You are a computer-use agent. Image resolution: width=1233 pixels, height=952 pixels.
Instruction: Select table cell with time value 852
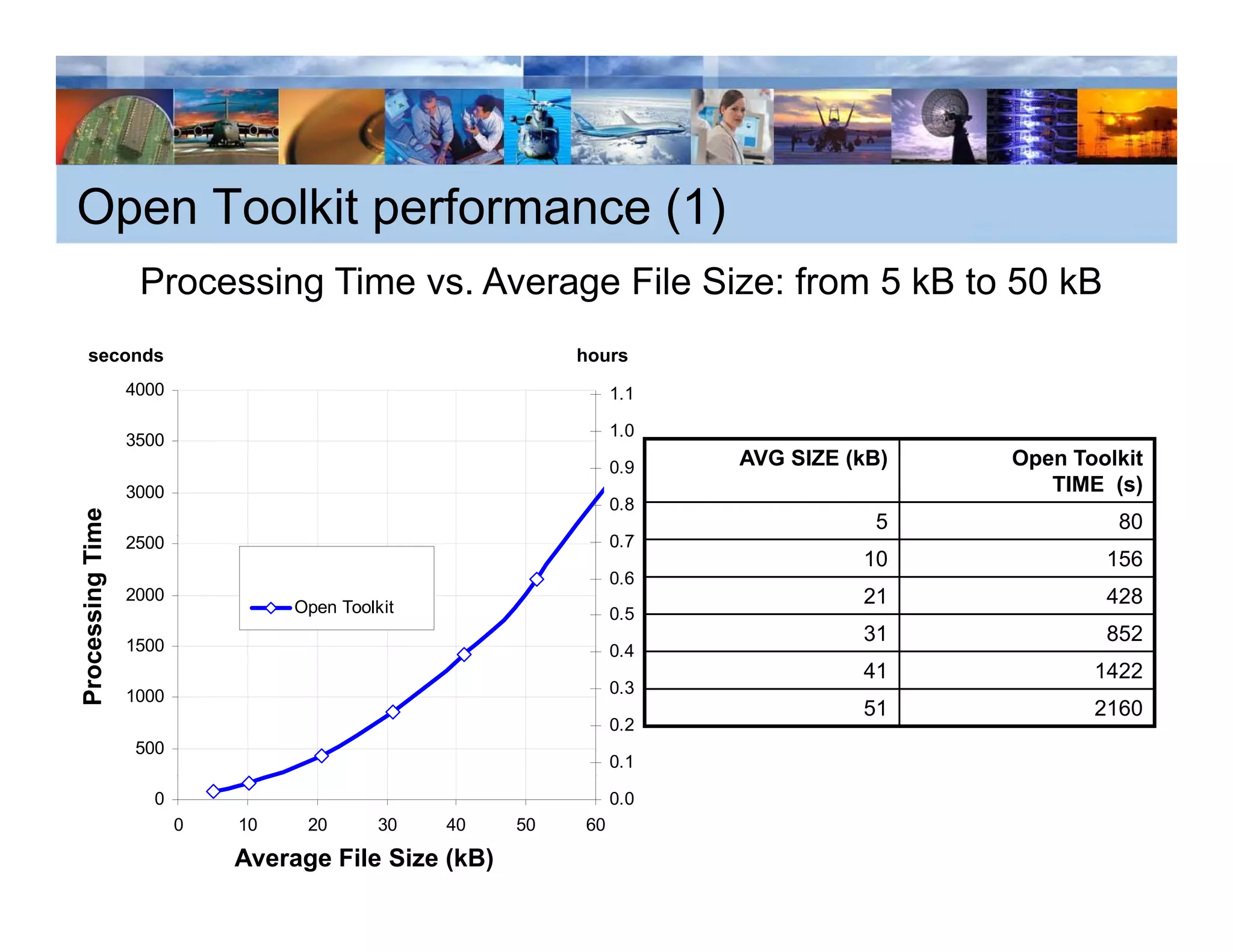(1026, 633)
